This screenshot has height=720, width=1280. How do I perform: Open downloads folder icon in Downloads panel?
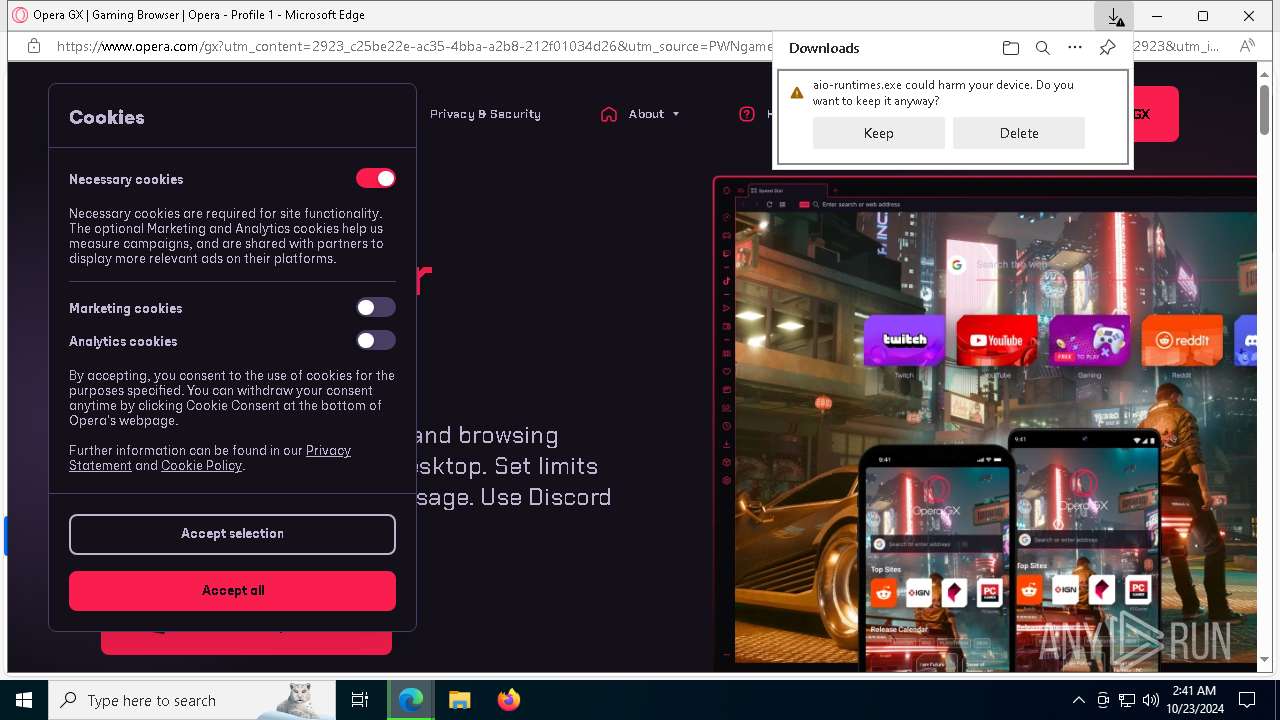pyautogui.click(x=1011, y=48)
